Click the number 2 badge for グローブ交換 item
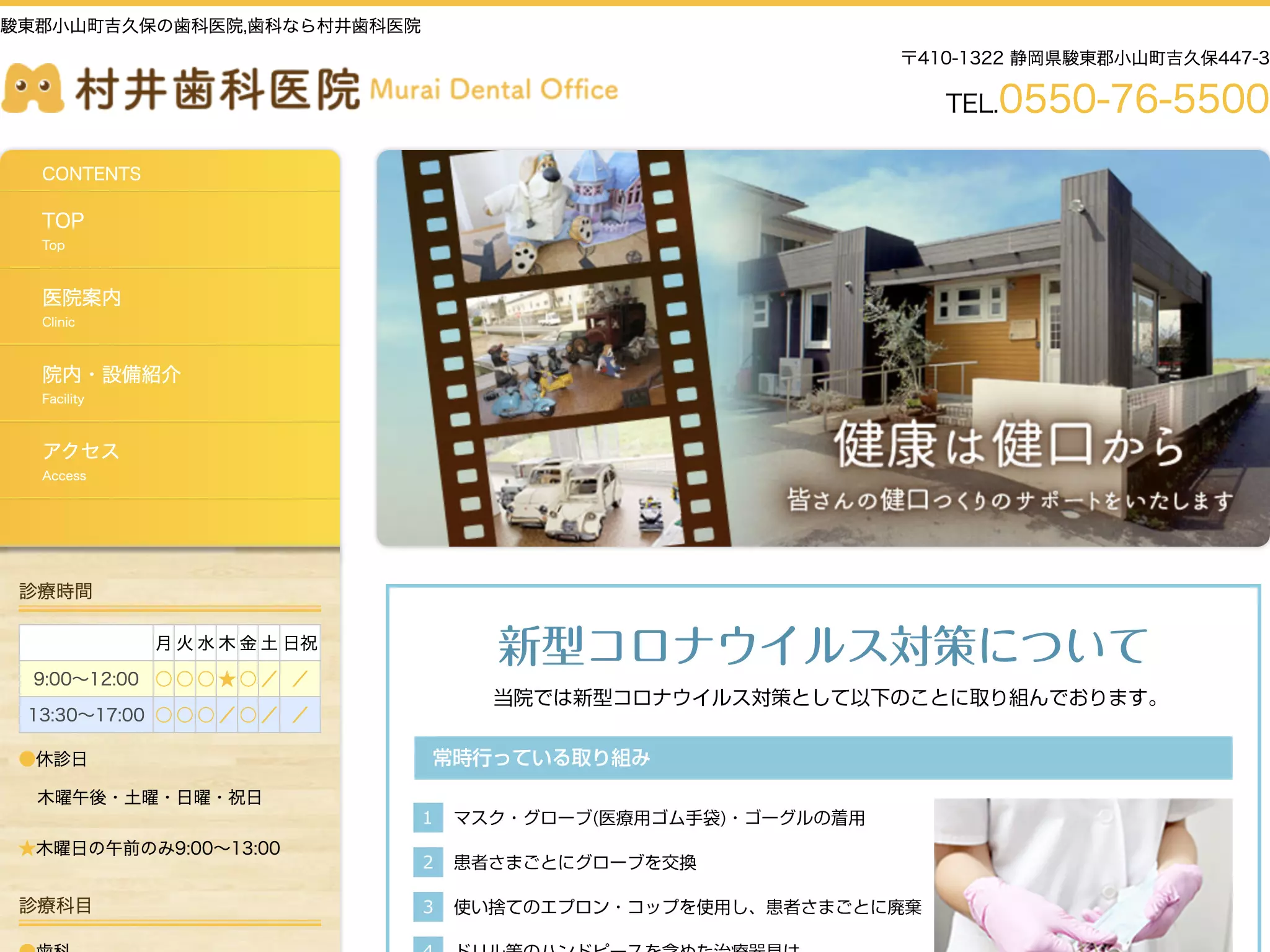 coord(428,862)
